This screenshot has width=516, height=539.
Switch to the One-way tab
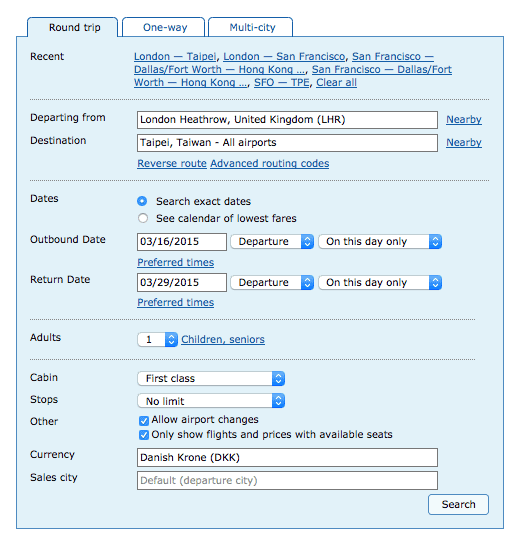[164, 27]
